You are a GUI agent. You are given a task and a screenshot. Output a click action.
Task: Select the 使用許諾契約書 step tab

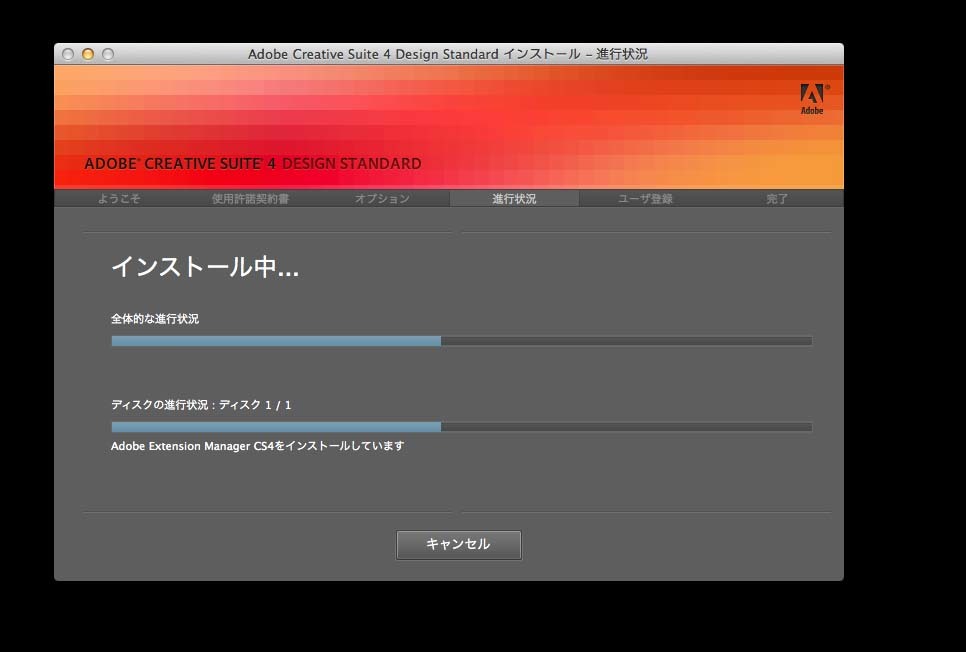point(251,198)
